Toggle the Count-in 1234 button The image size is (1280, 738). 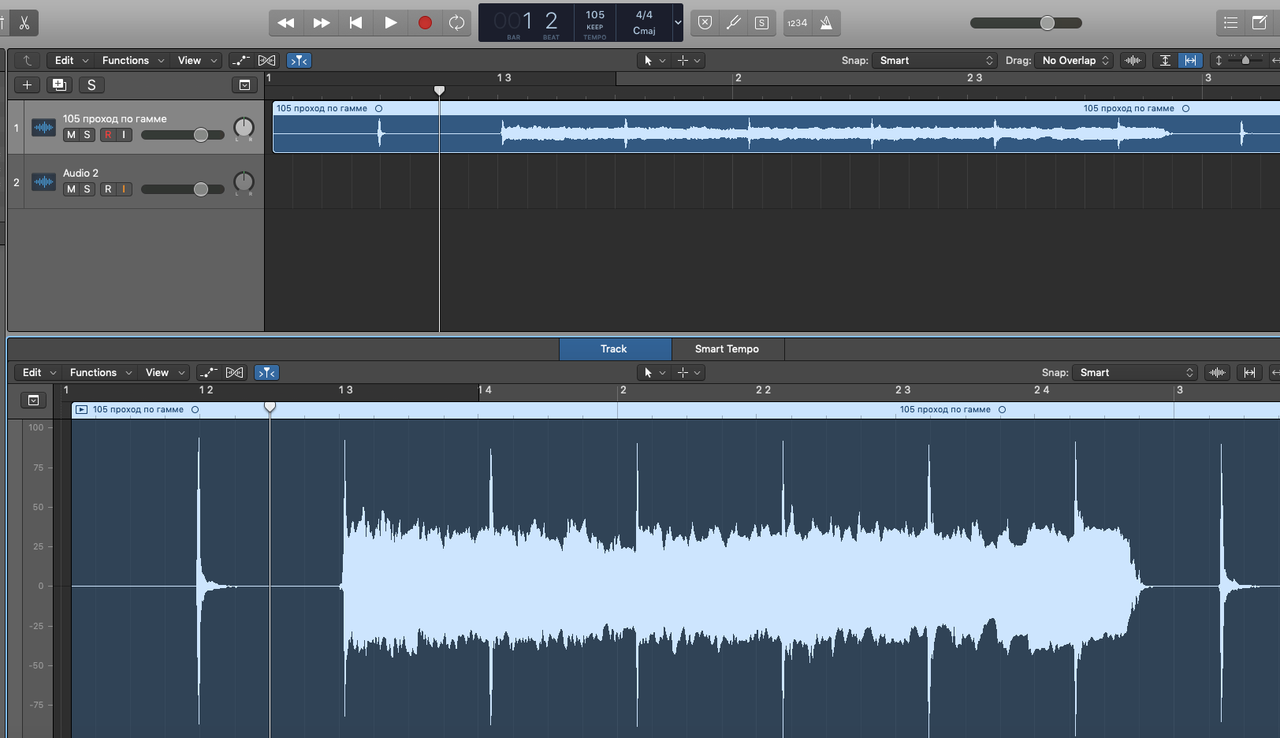click(797, 22)
